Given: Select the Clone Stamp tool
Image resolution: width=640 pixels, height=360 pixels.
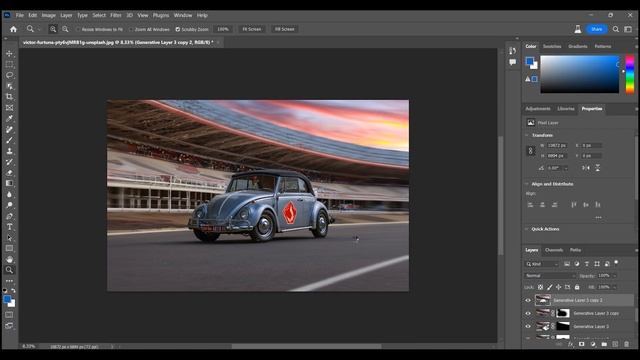Looking at the screenshot, I should pyautogui.click(x=9, y=151).
